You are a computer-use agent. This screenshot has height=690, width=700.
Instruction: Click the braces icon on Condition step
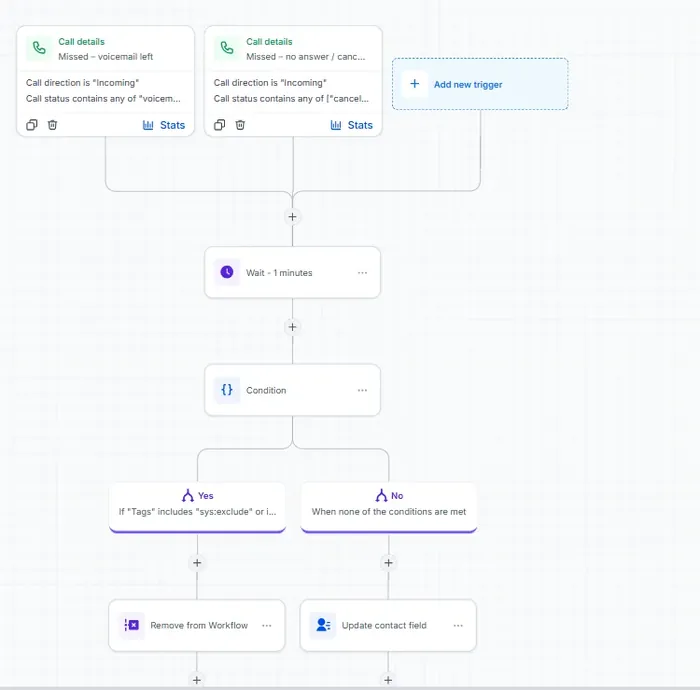coord(227,390)
